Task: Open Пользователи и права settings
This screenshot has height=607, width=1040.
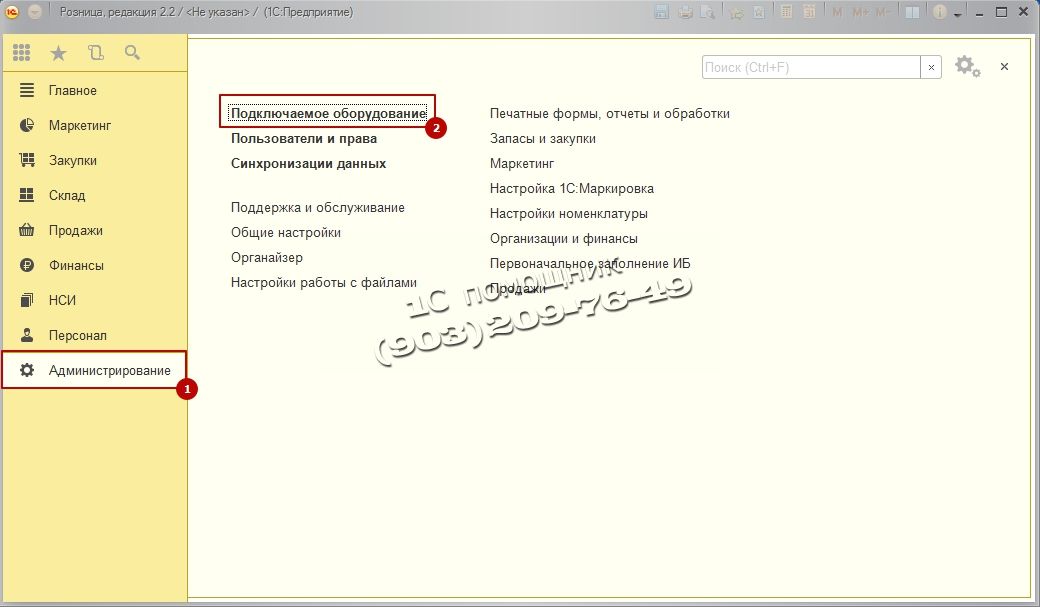Action: click(304, 139)
